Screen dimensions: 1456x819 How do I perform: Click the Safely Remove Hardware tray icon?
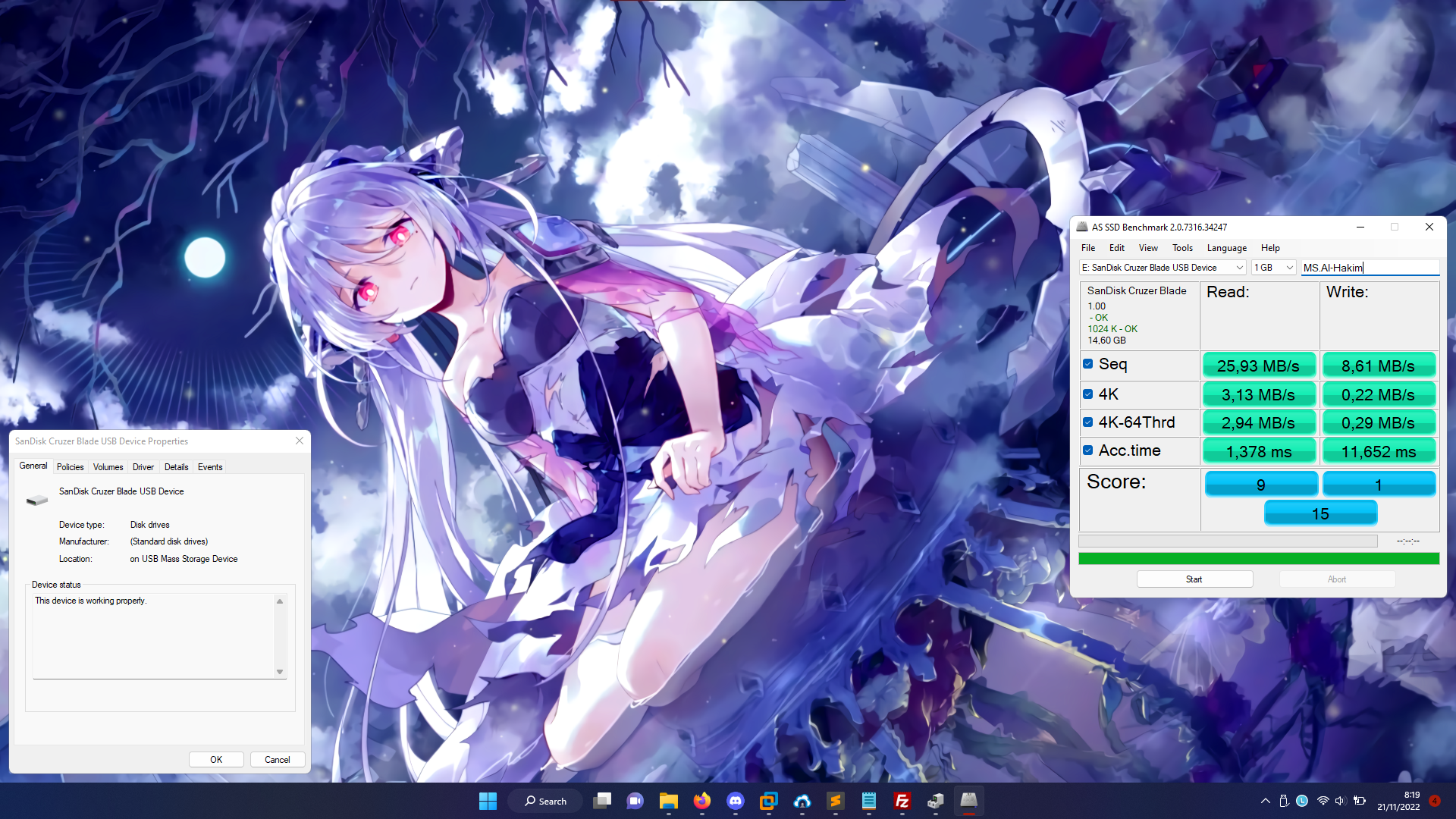click(1284, 801)
